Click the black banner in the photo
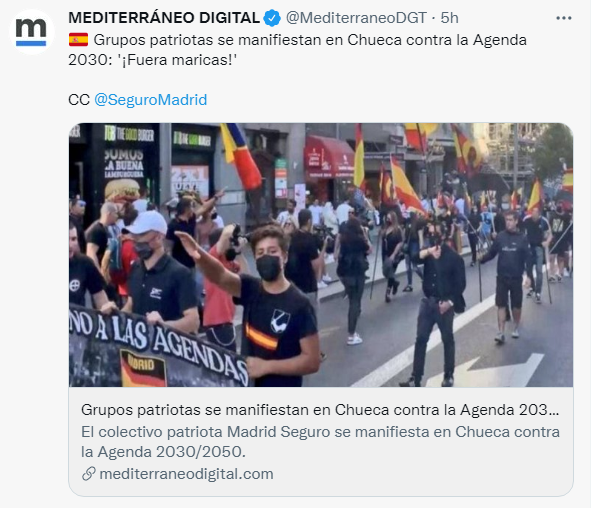The width and height of the screenshot is (592, 508). [159, 345]
